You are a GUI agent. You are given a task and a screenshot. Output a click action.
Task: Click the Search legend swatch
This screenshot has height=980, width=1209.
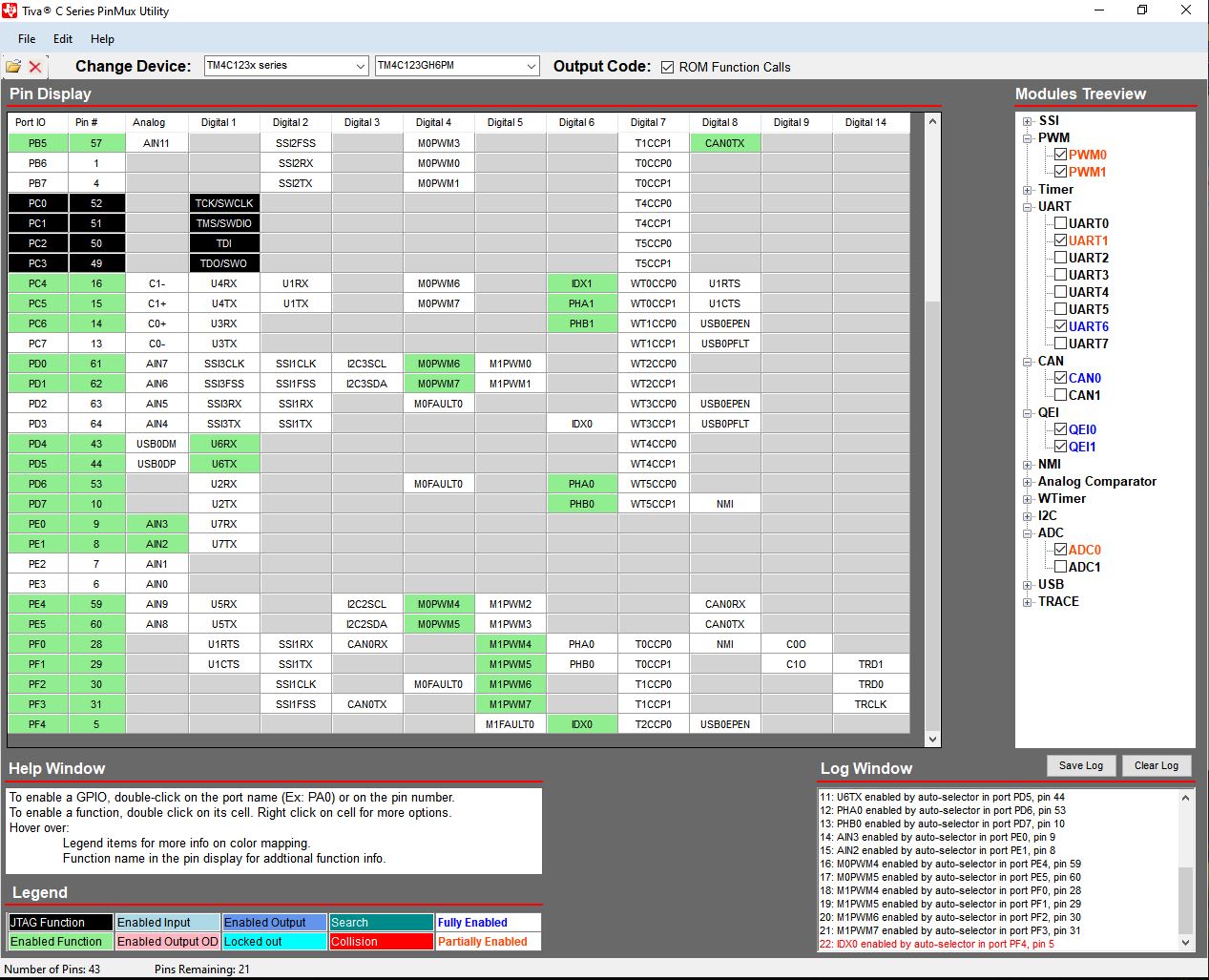(x=381, y=923)
